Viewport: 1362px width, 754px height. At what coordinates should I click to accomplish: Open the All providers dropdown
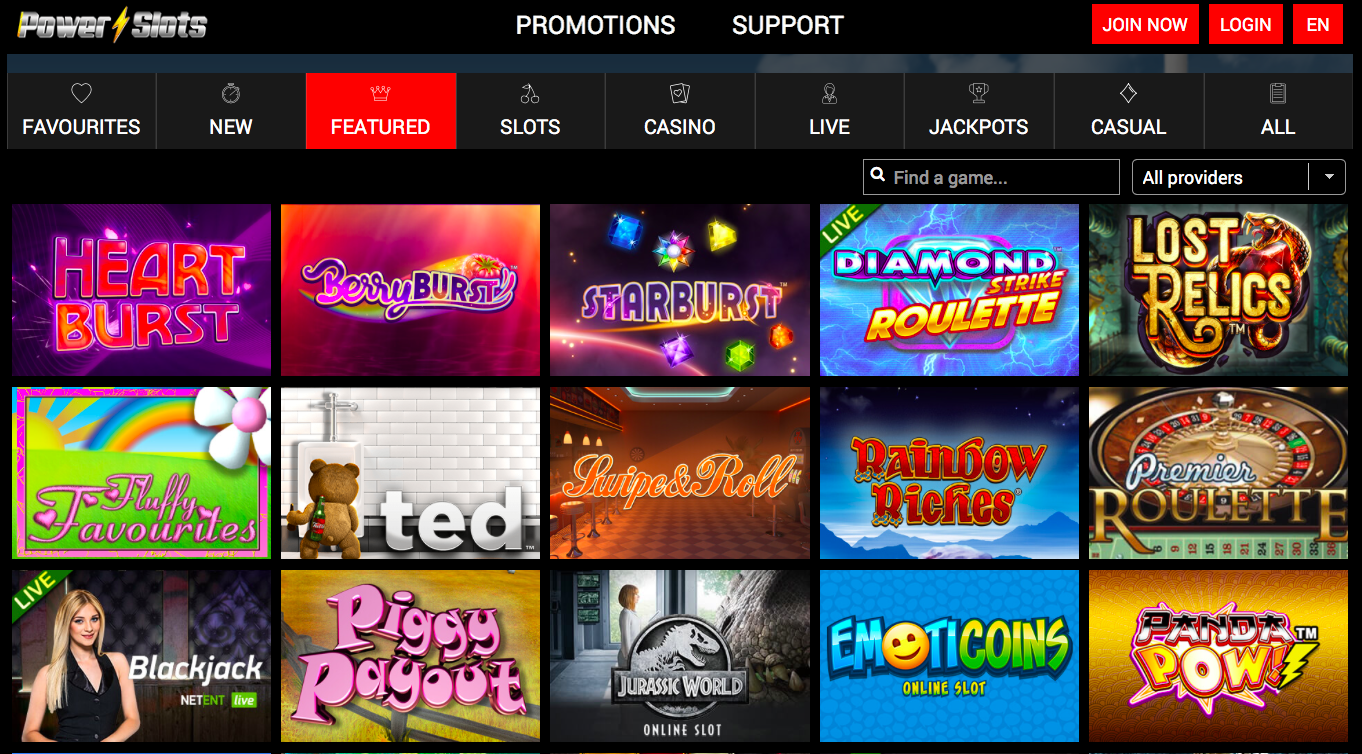[x=1238, y=177]
